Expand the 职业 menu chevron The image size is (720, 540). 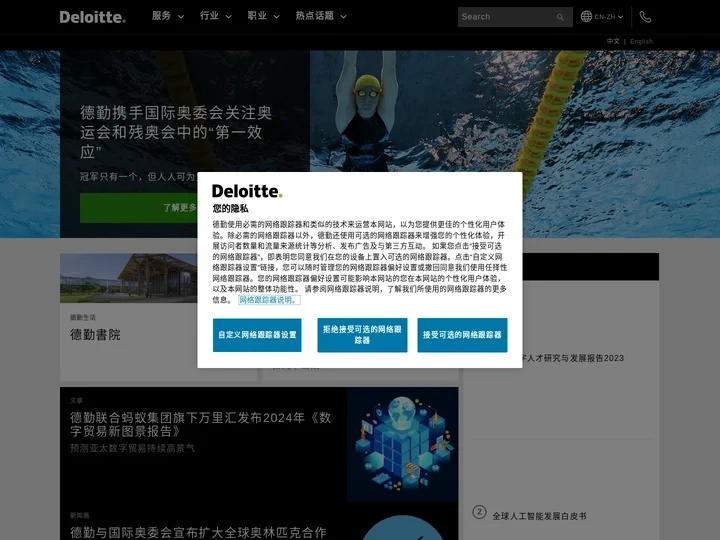pyautogui.click(x=276, y=17)
